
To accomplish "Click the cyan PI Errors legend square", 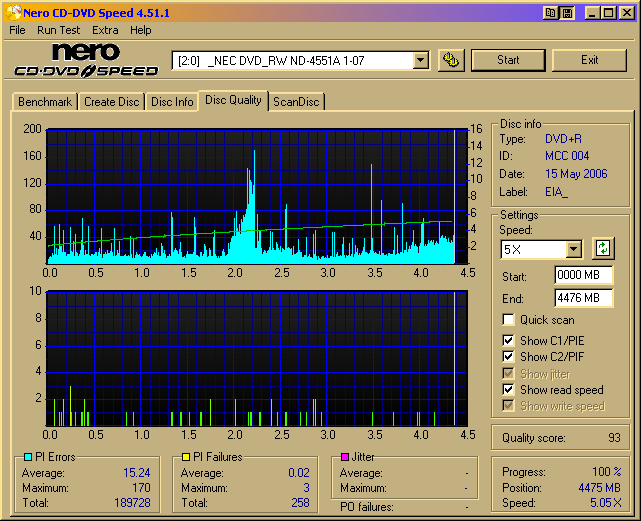I will click(x=27, y=457).
